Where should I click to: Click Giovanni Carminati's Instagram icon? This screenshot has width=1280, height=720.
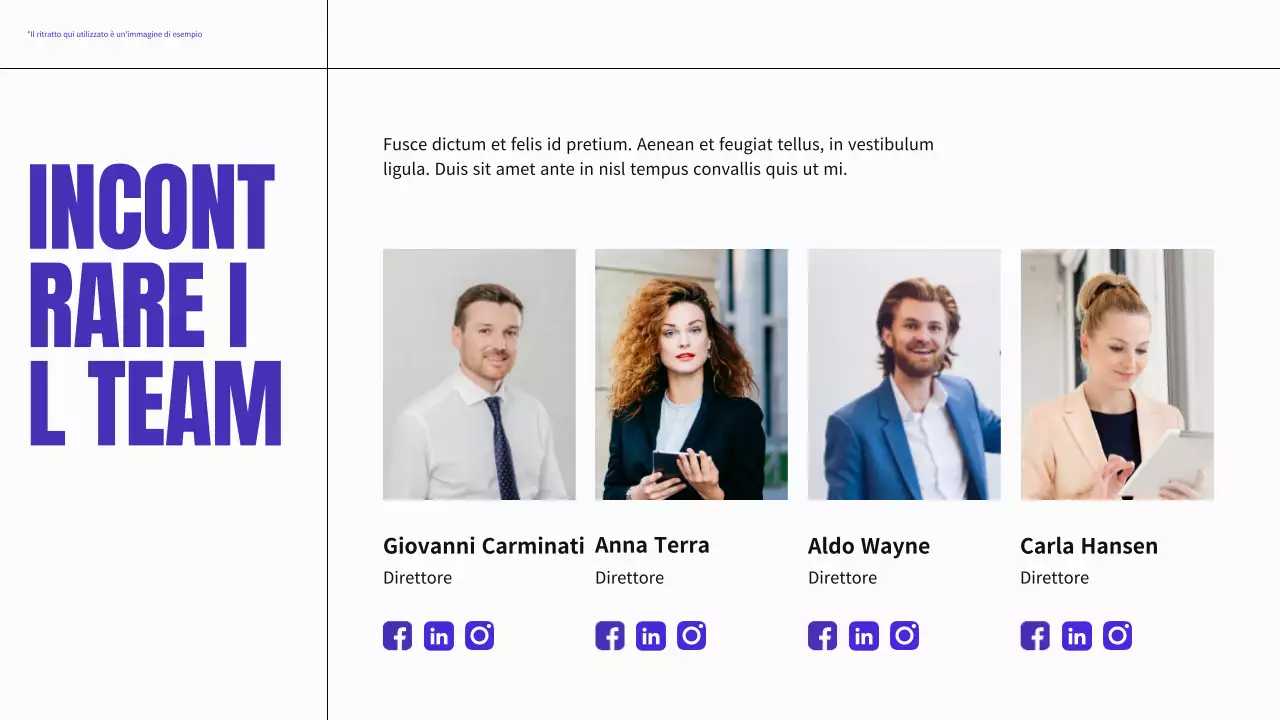point(480,636)
